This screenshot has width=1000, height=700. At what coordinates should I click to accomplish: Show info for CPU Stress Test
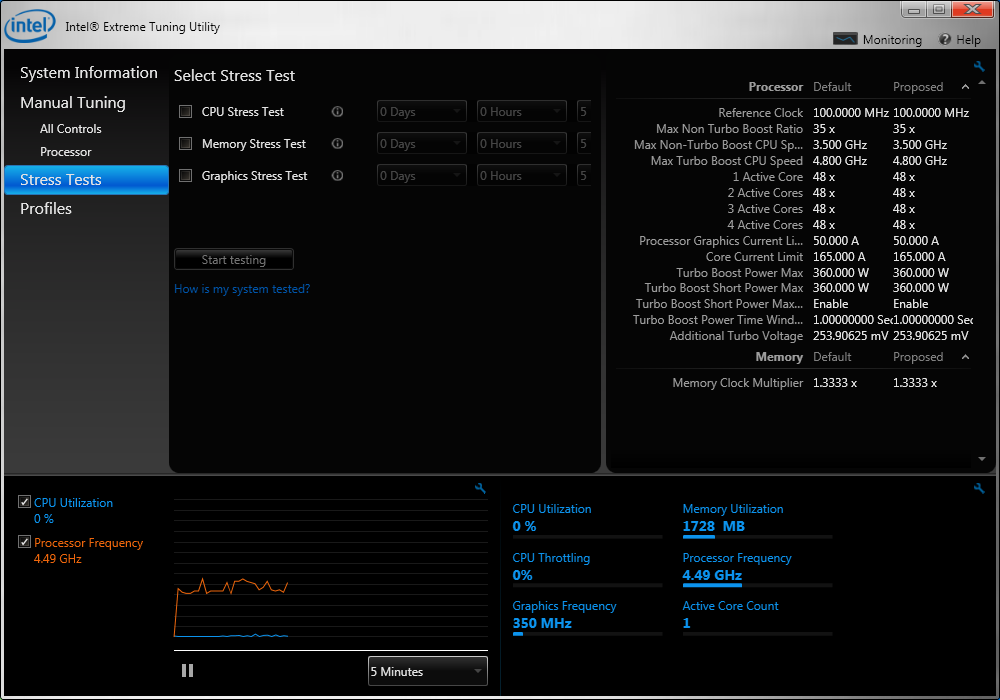(x=337, y=112)
